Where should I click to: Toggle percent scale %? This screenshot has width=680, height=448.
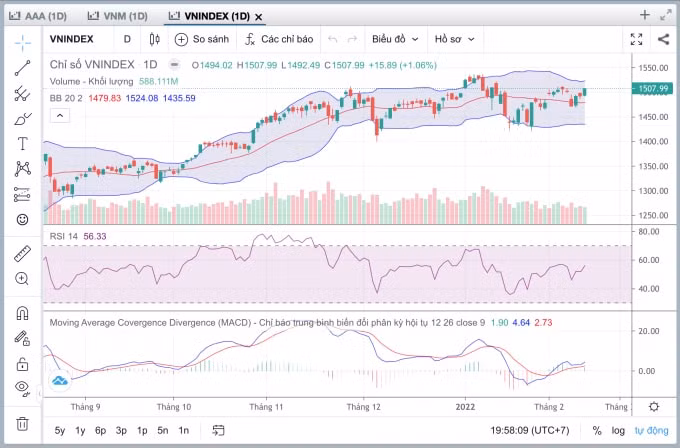(597, 431)
